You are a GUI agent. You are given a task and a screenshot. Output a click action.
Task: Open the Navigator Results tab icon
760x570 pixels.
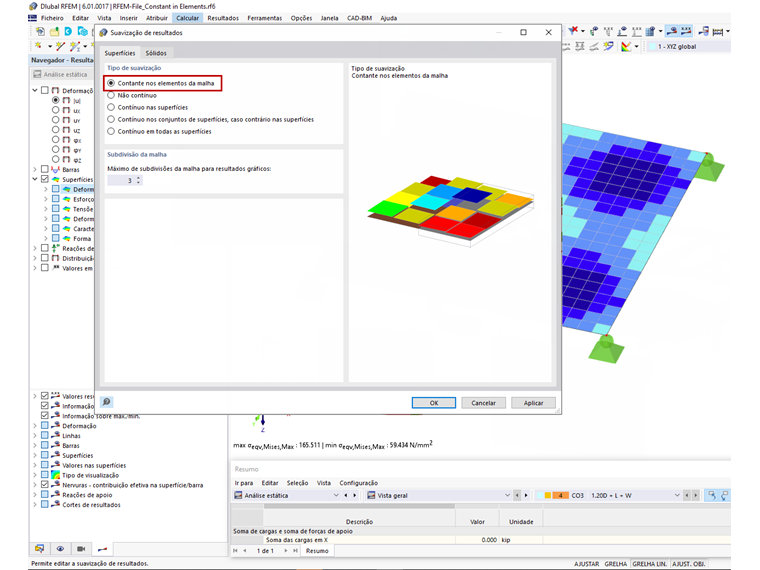(102, 549)
